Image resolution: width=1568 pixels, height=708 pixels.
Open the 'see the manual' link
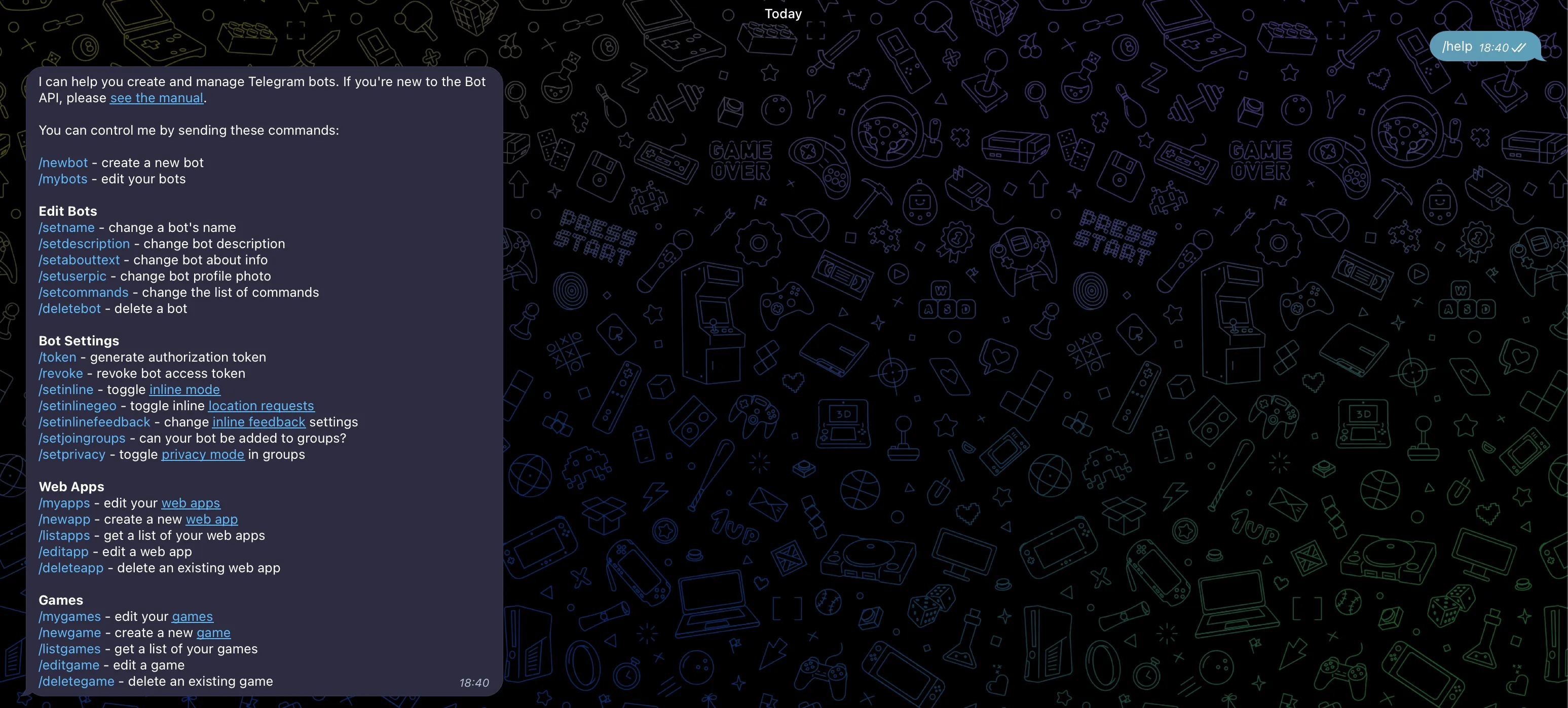tap(156, 98)
